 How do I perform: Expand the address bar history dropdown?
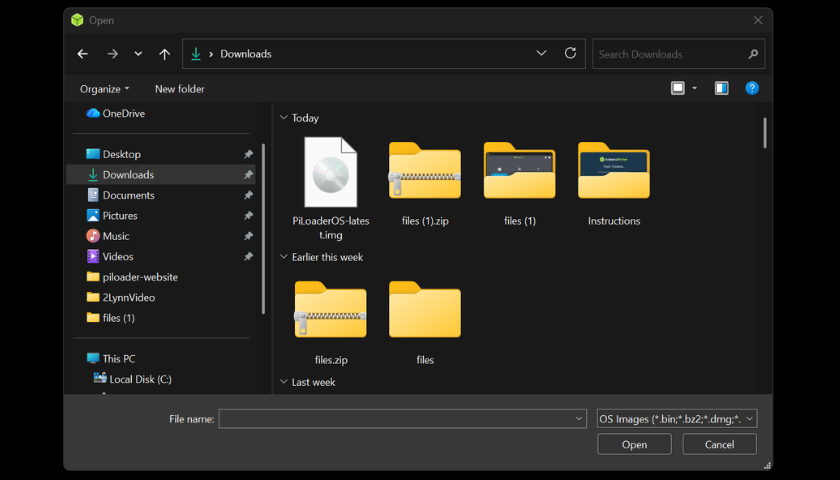point(541,53)
